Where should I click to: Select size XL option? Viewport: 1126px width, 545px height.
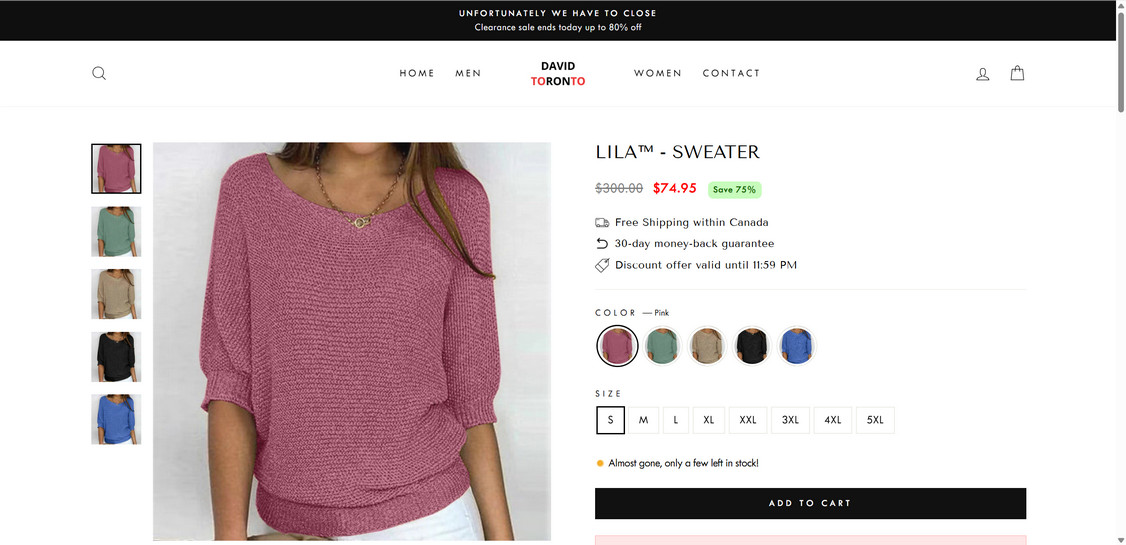(709, 420)
